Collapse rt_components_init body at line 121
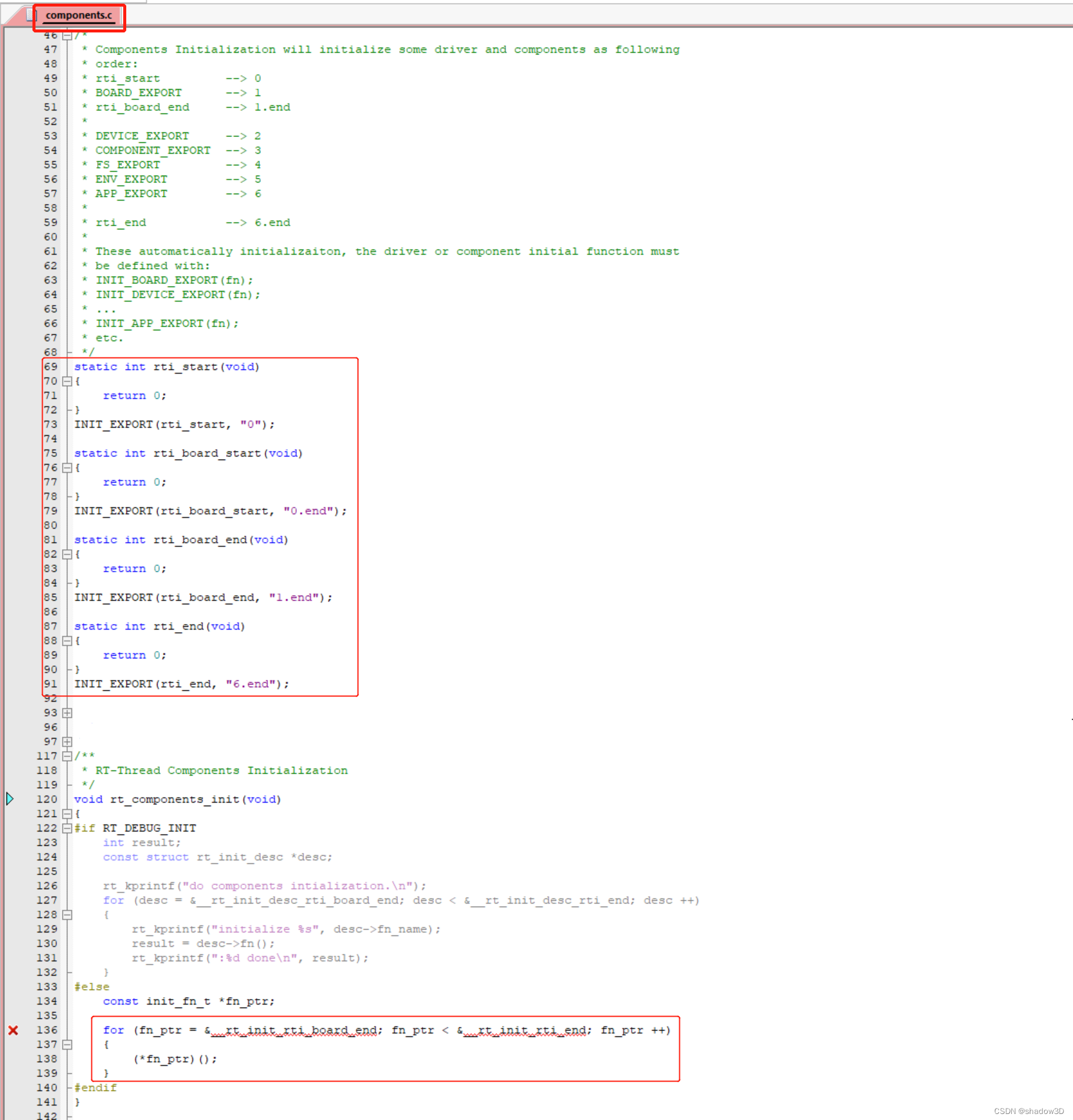The height and width of the screenshot is (1120, 1073). point(67,814)
